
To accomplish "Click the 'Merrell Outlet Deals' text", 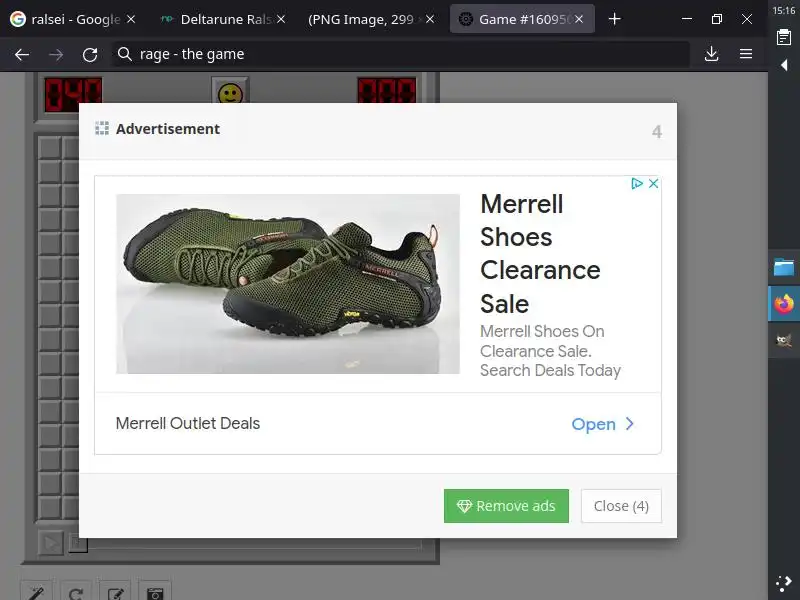I will (188, 423).
